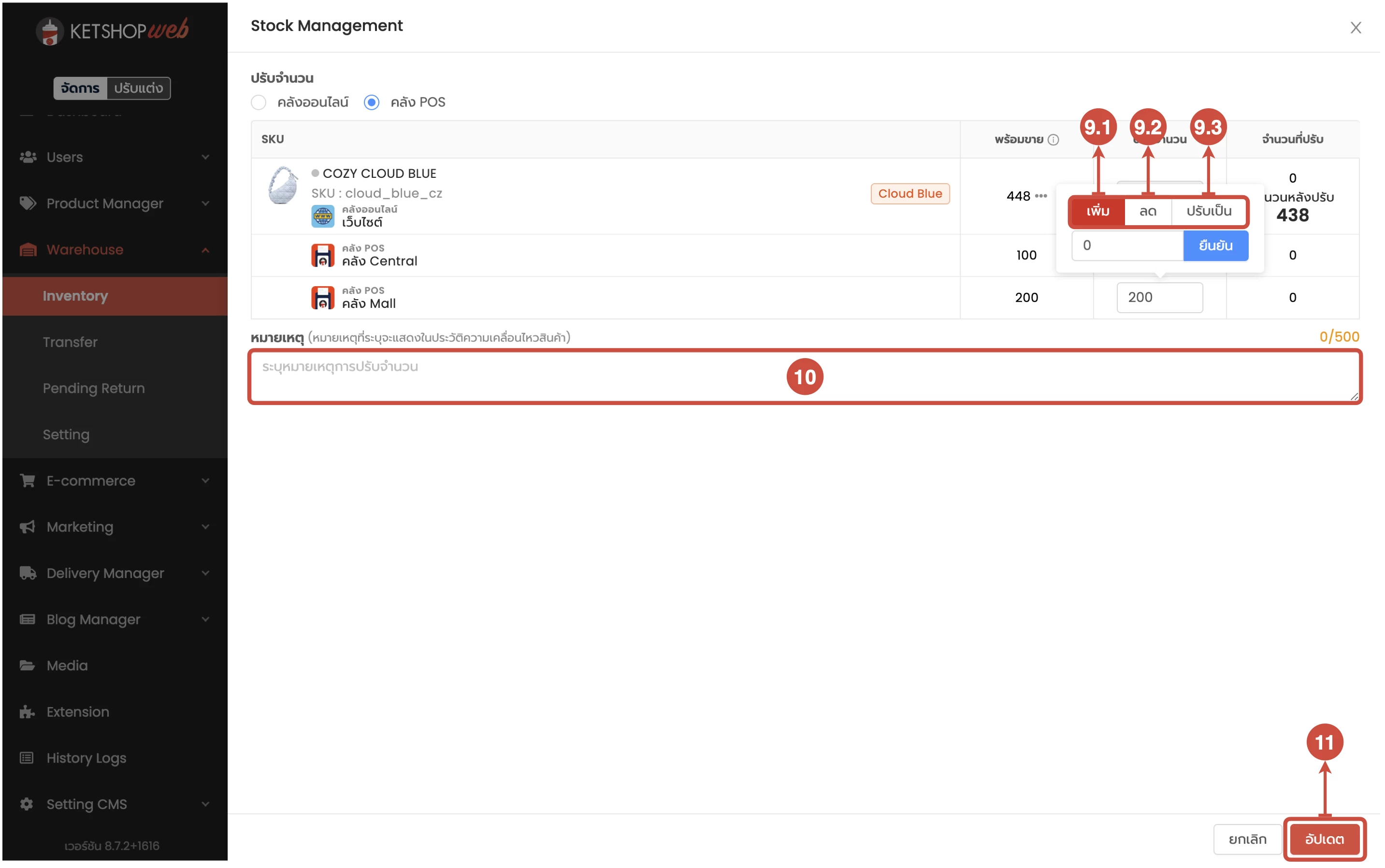1385x868 pixels.
Task: Collapse the Warehouse menu chevron
Action: point(205,250)
